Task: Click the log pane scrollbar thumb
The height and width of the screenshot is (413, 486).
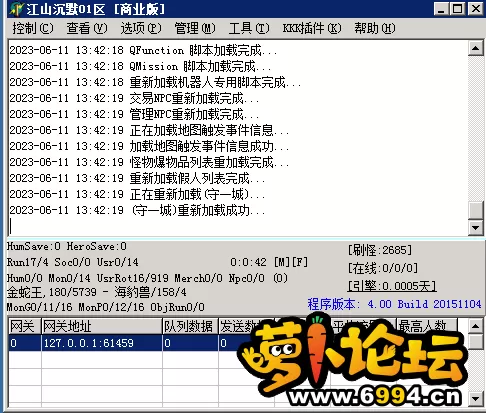Action: click(476, 210)
